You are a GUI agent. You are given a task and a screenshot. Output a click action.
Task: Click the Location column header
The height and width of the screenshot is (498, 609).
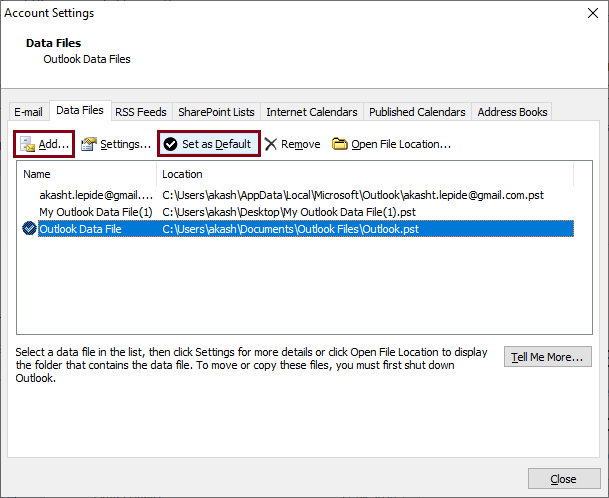[365, 174]
